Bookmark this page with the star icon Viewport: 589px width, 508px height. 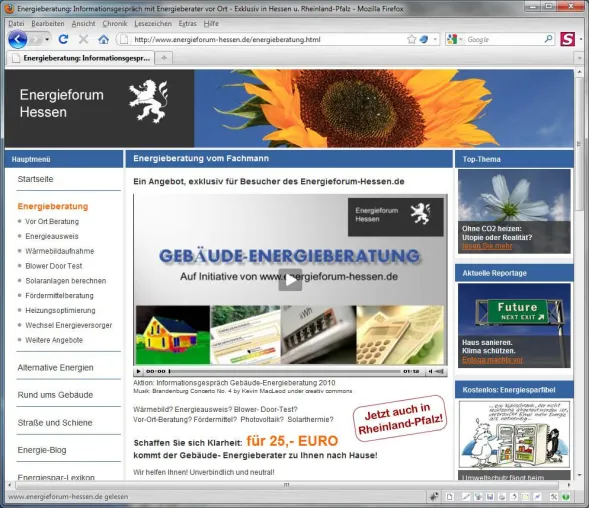(x=411, y=39)
